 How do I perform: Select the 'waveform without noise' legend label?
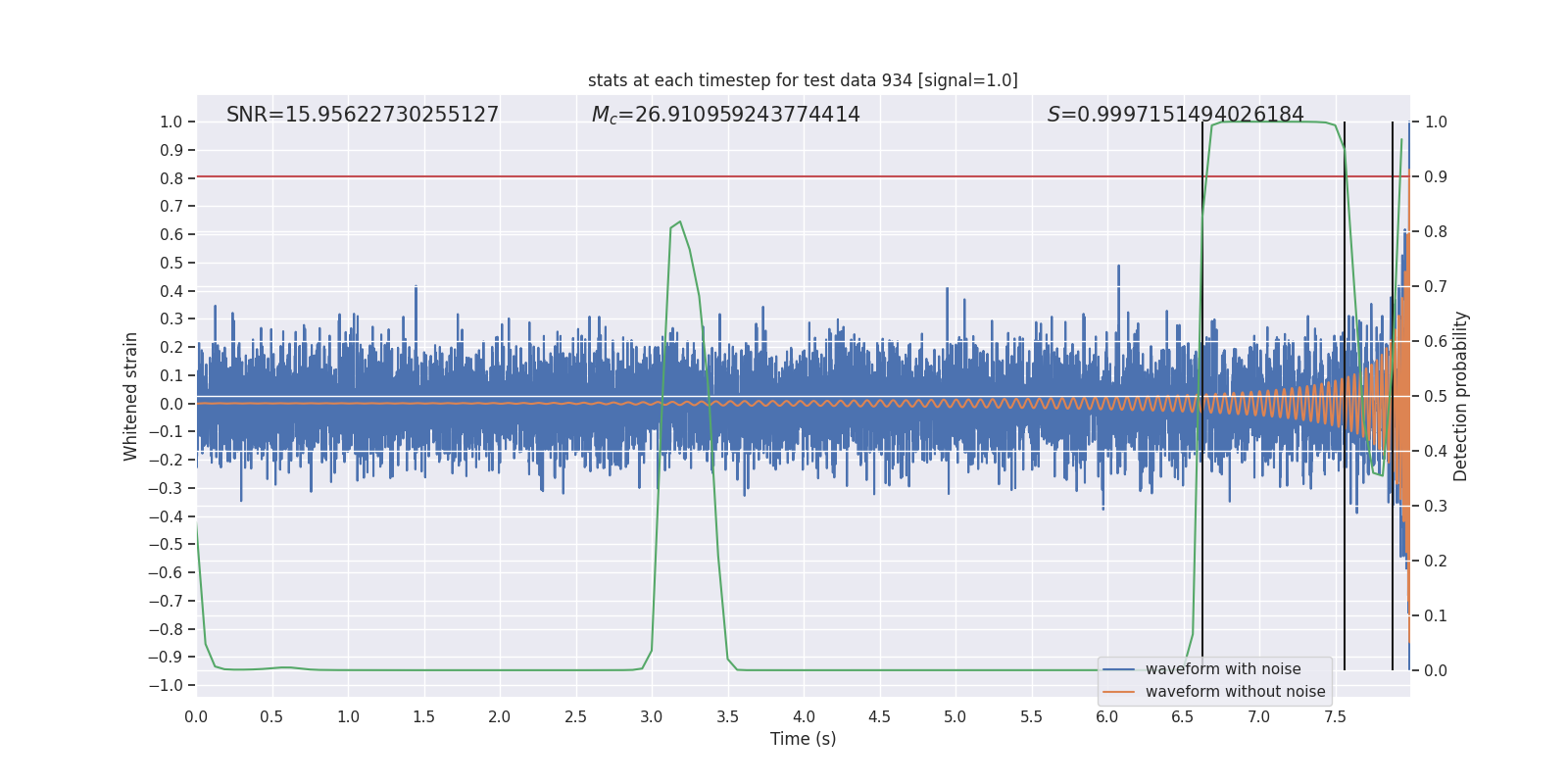coord(1235,692)
